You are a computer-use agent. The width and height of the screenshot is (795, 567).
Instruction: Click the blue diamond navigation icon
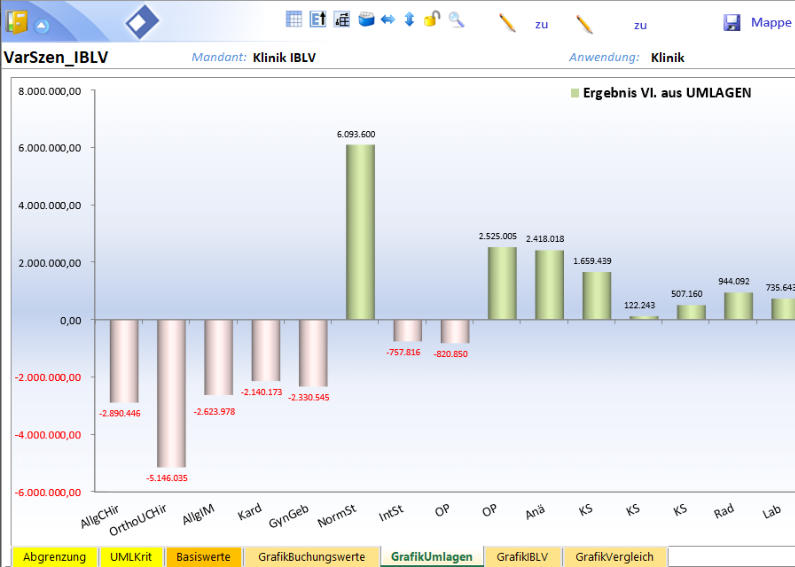142,21
